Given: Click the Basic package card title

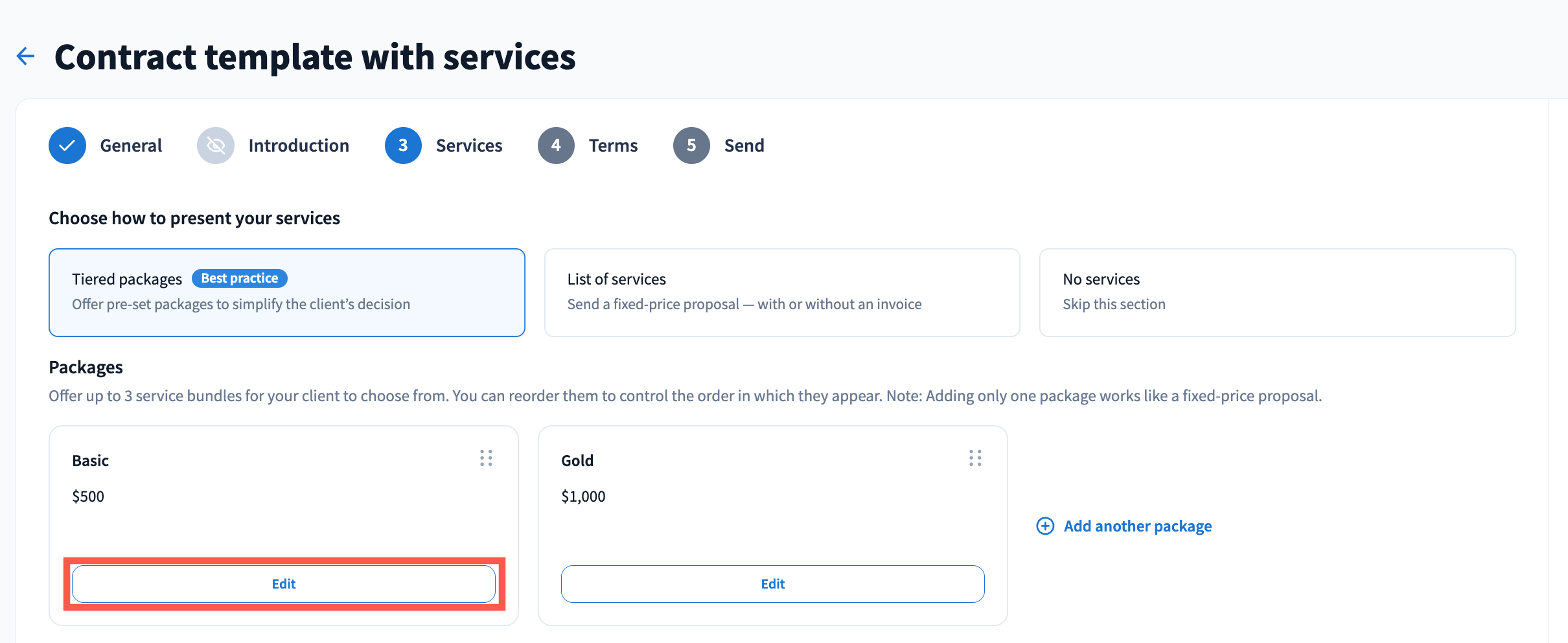Looking at the screenshot, I should pos(91,461).
